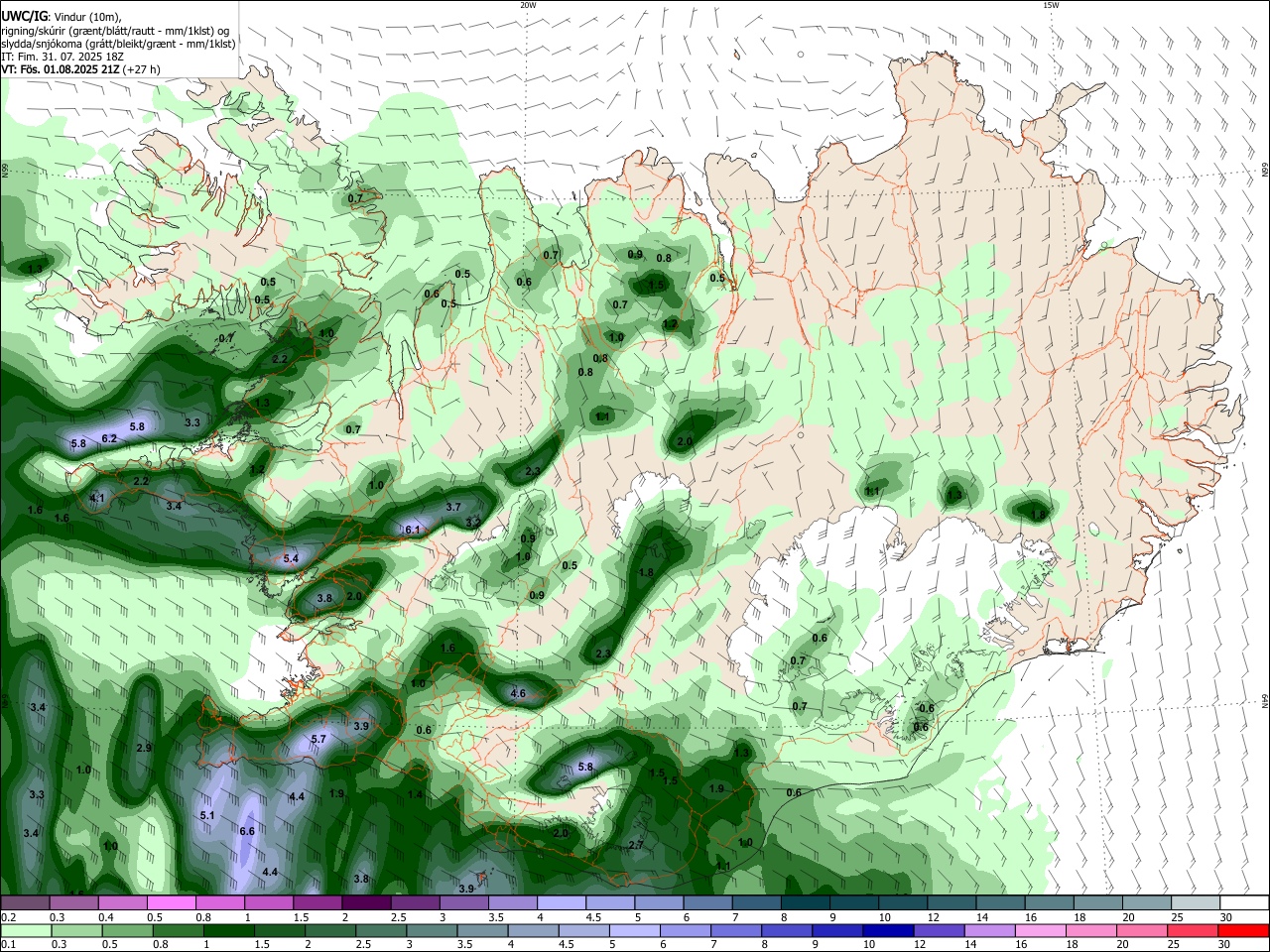Select the 0.1 label in the rain legend
Viewport: 1270px width, 952px height.
[x=9, y=944]
